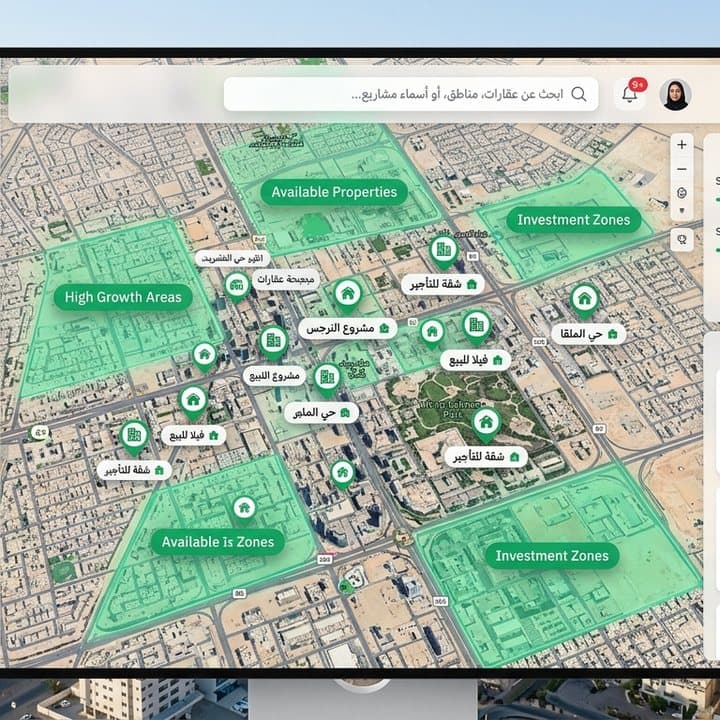The width and height of the screenshot is (720, 720).
Task: Open the مشروع النرجس listing label
Action: [x=348, y=328]
